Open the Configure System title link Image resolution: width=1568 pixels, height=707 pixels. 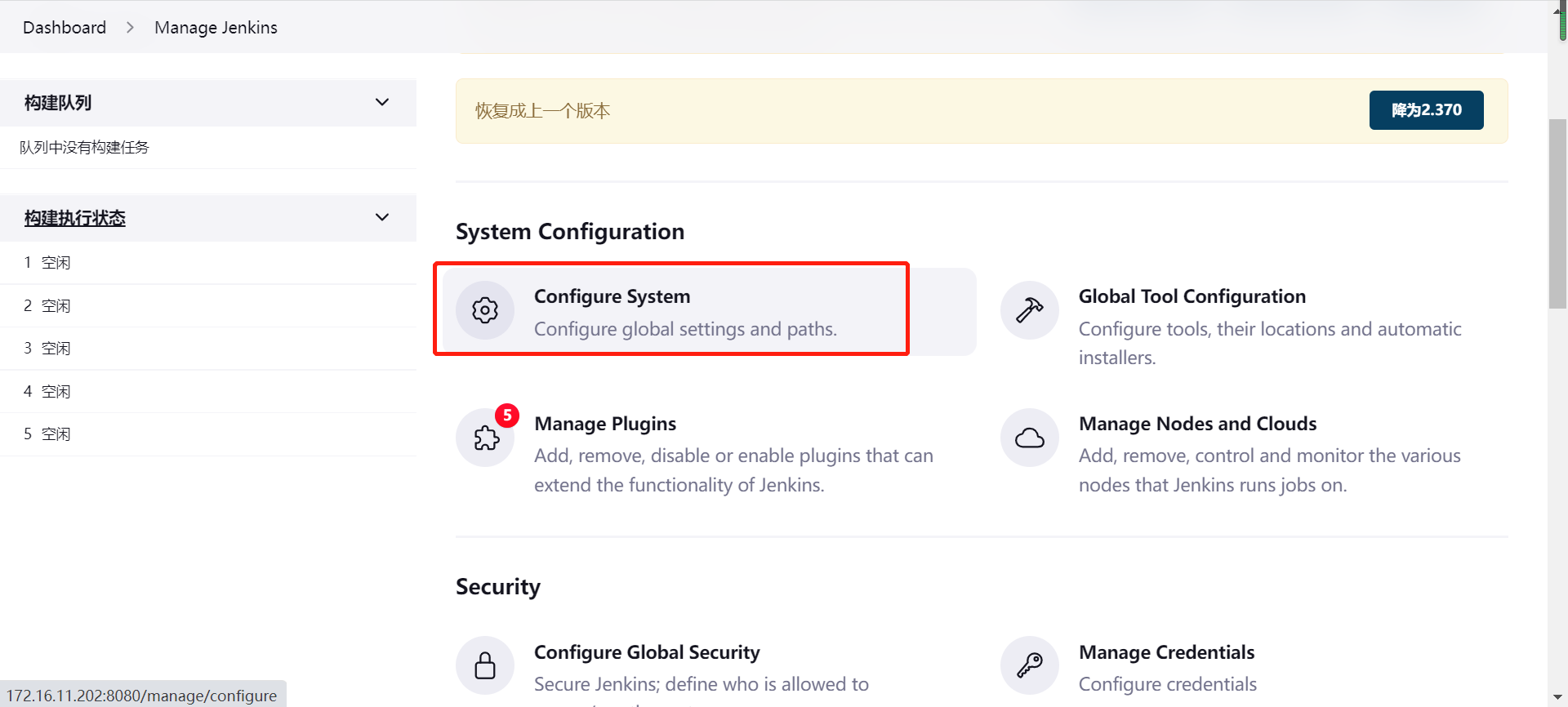pos(612,296)
